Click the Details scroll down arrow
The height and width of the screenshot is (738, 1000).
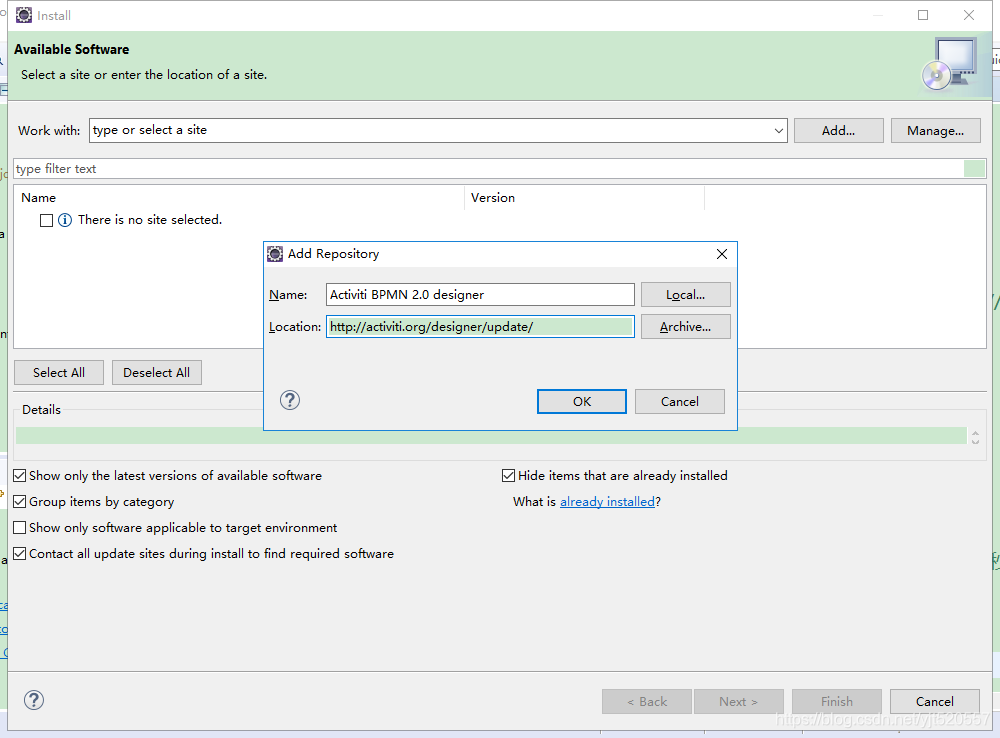pos(975,441)
